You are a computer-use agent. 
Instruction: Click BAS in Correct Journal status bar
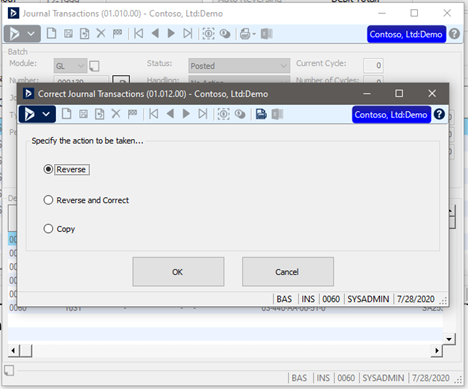click(x=284, y=299)
